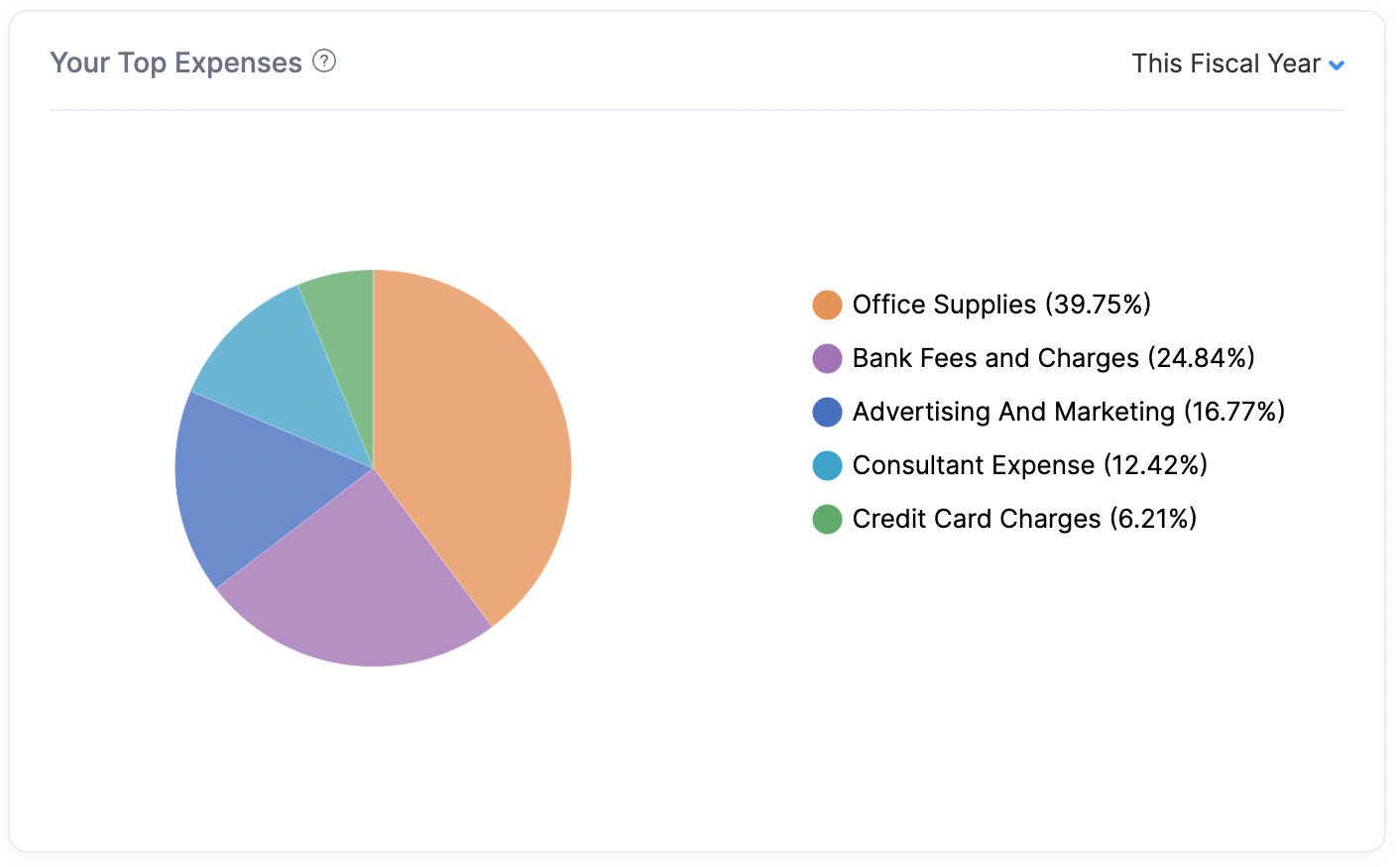Click the orange Office Supplies color swatch
The image size is (1400, 867).
(827, 305)
